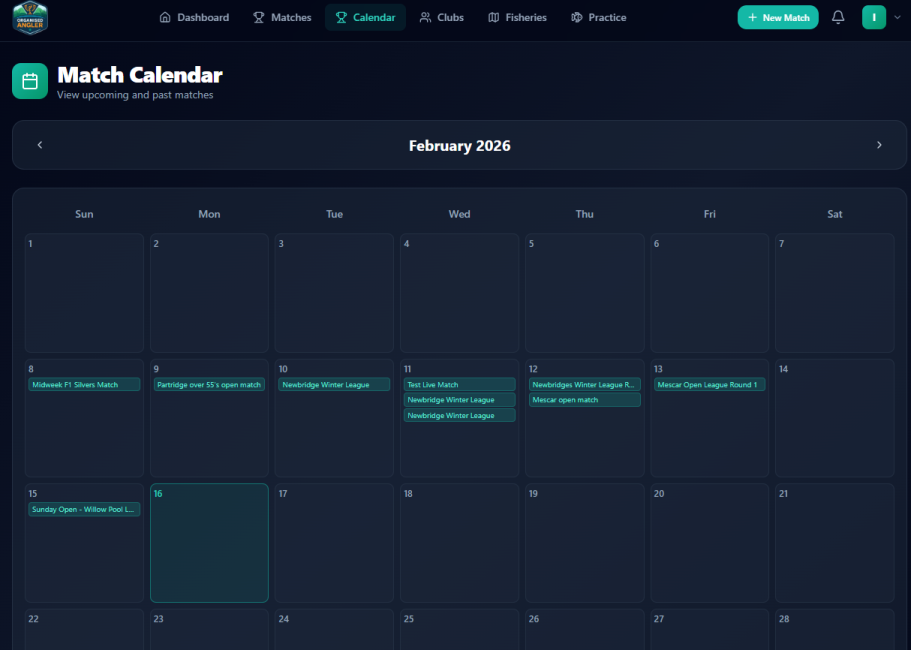Viewport: 911px width, 650px height.
Task: Advance to next month arrow
Action: [x=879, y=145]
